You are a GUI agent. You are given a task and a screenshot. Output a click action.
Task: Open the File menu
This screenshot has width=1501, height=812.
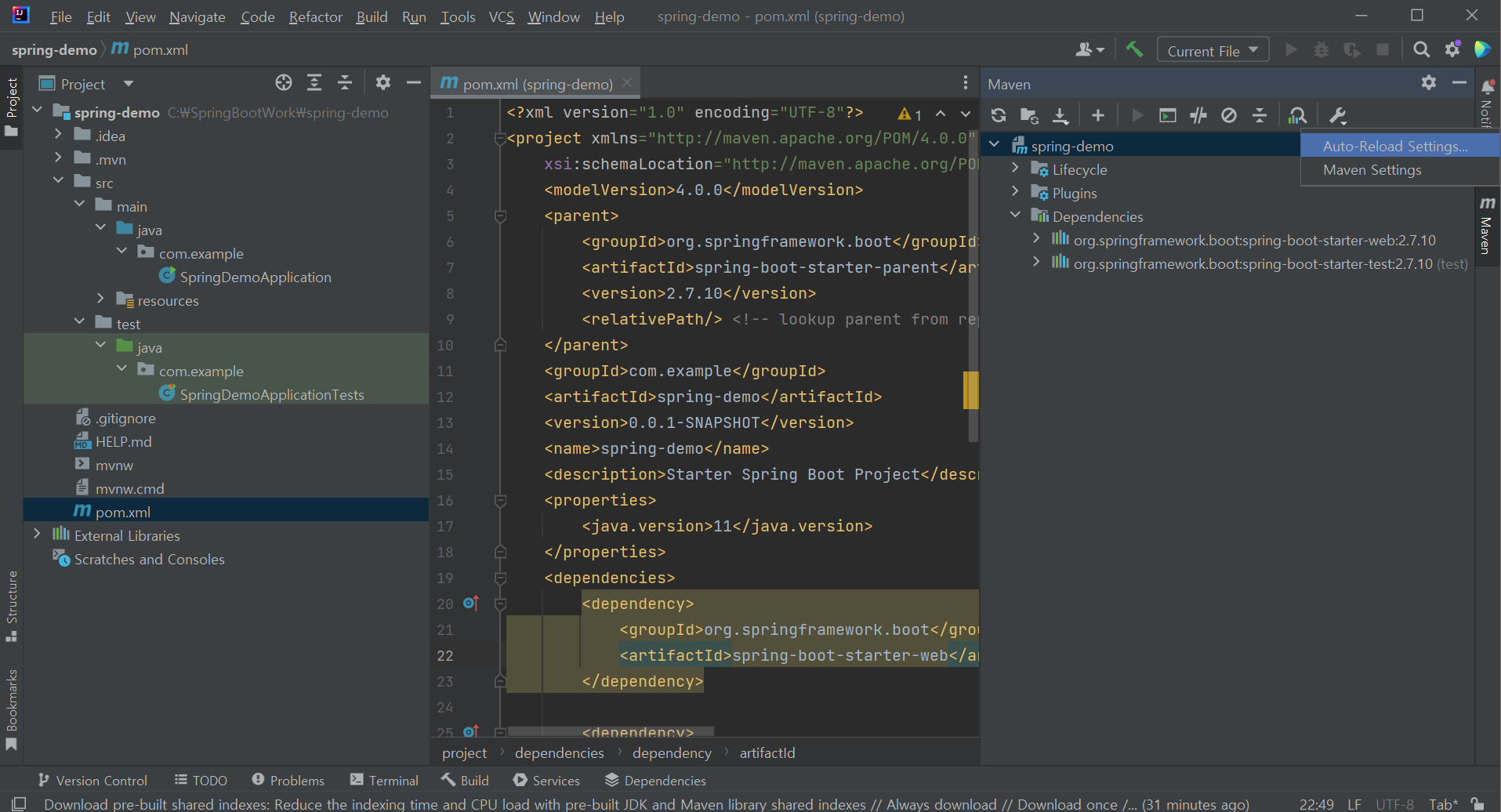coord(60,16)
